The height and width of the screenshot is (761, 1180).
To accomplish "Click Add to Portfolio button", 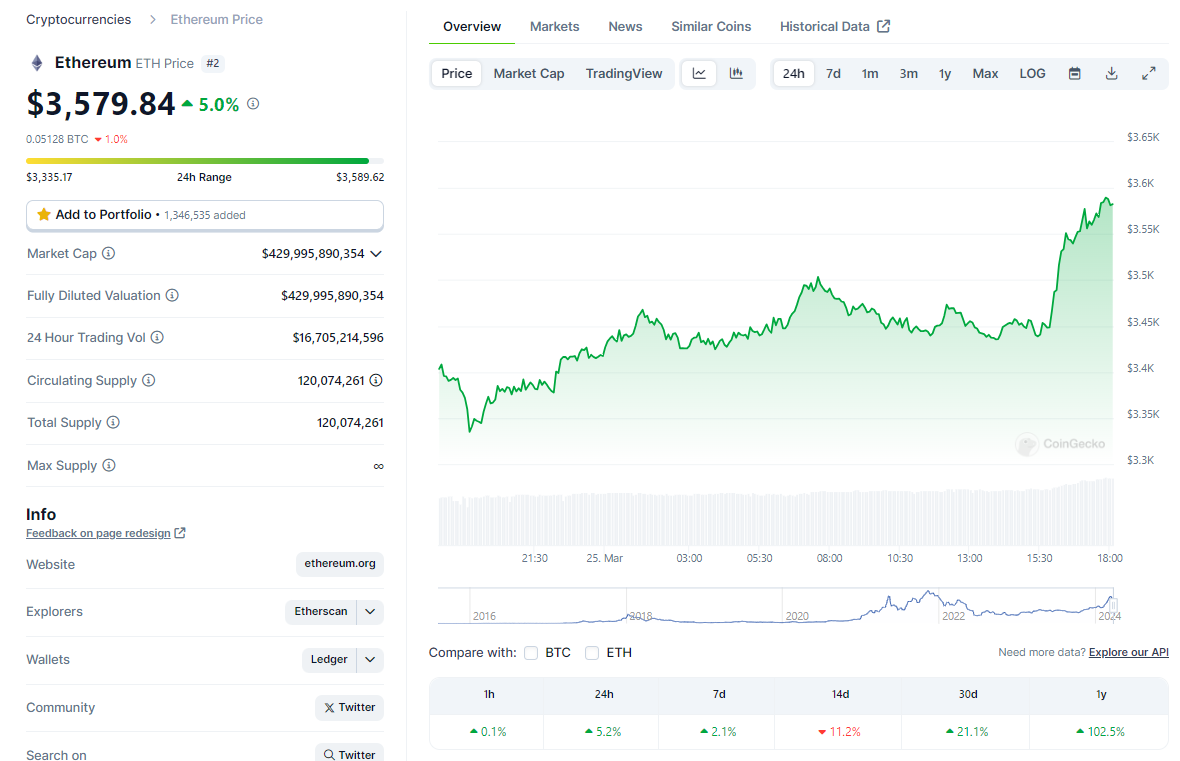I will point(205,215).
